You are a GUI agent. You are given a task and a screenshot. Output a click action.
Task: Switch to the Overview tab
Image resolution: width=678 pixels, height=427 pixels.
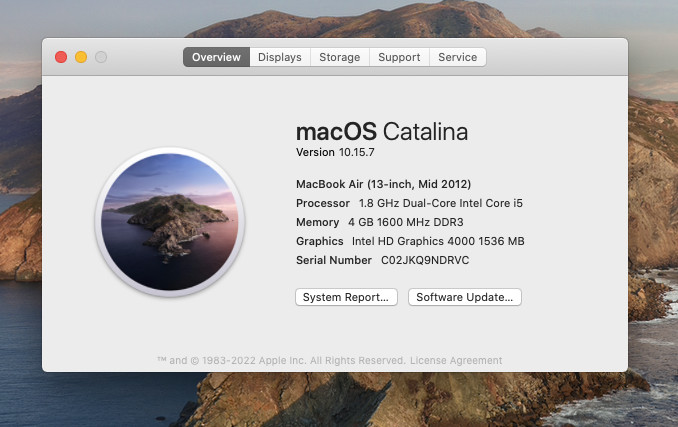pos(216,57)
